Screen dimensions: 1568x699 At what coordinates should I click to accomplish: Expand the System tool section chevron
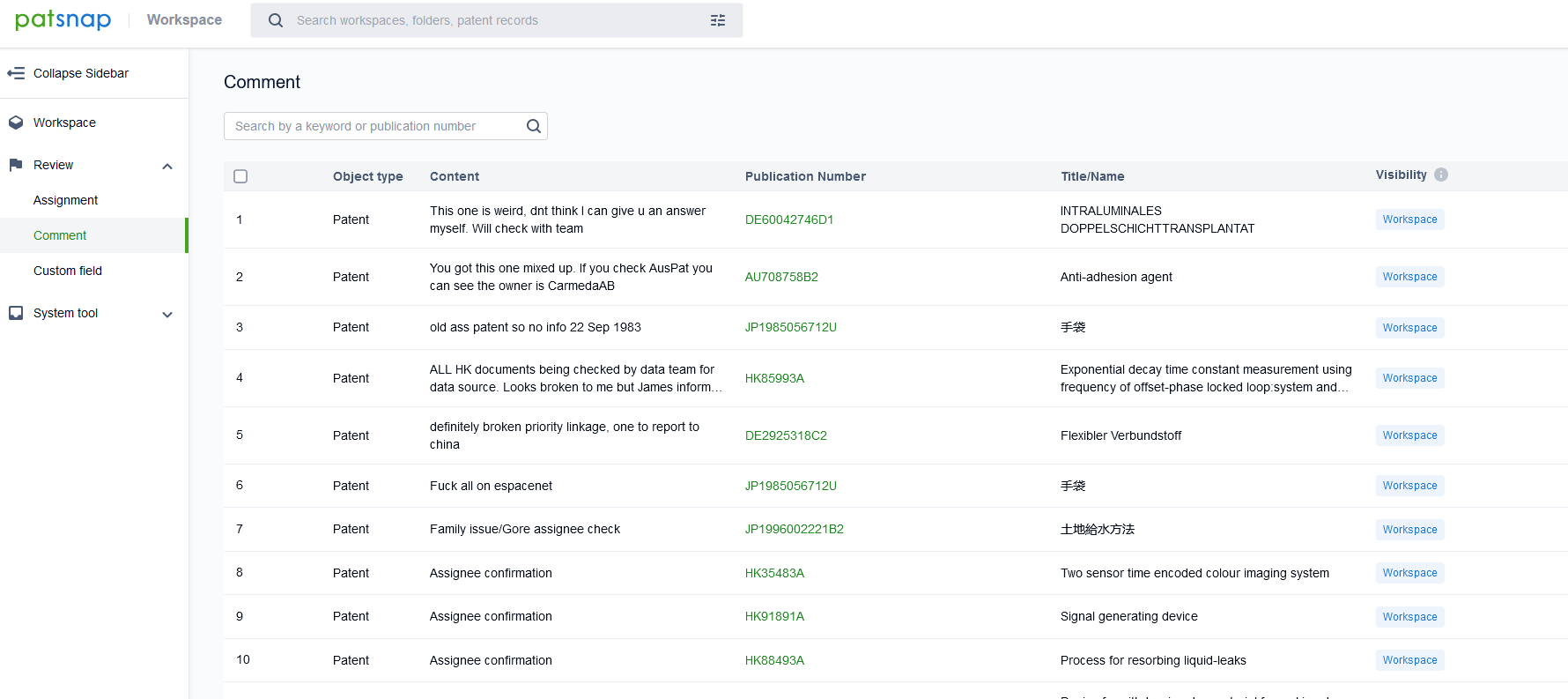tap(167, 314)
